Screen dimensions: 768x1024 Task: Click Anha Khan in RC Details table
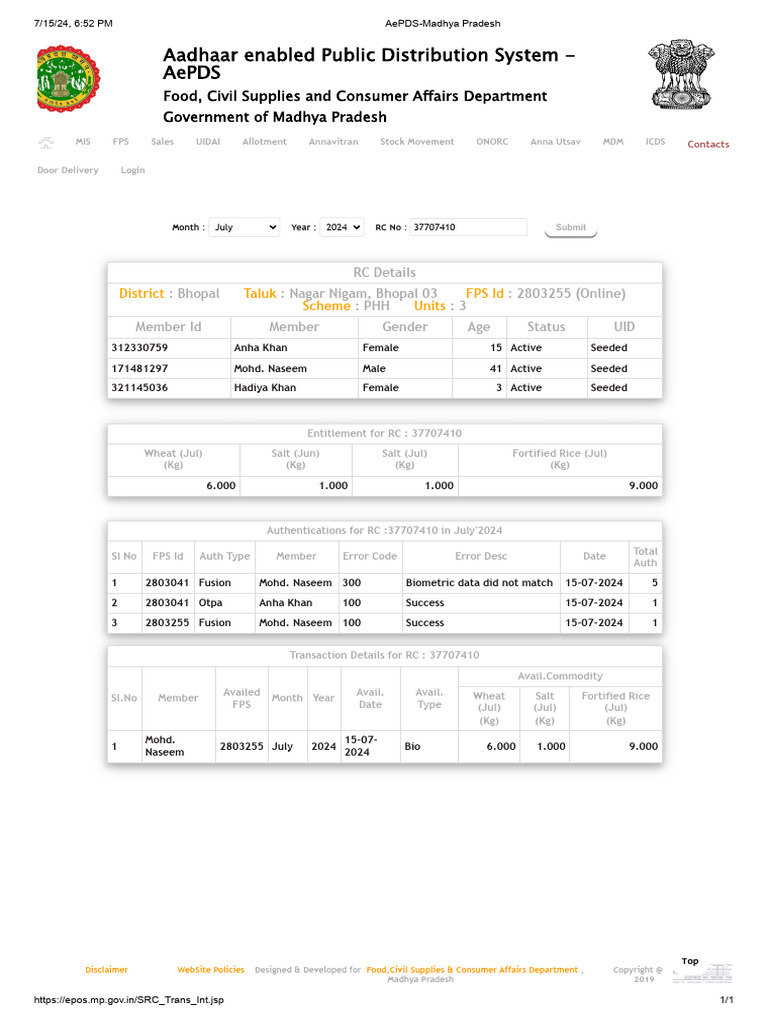(x=261, y=348)
